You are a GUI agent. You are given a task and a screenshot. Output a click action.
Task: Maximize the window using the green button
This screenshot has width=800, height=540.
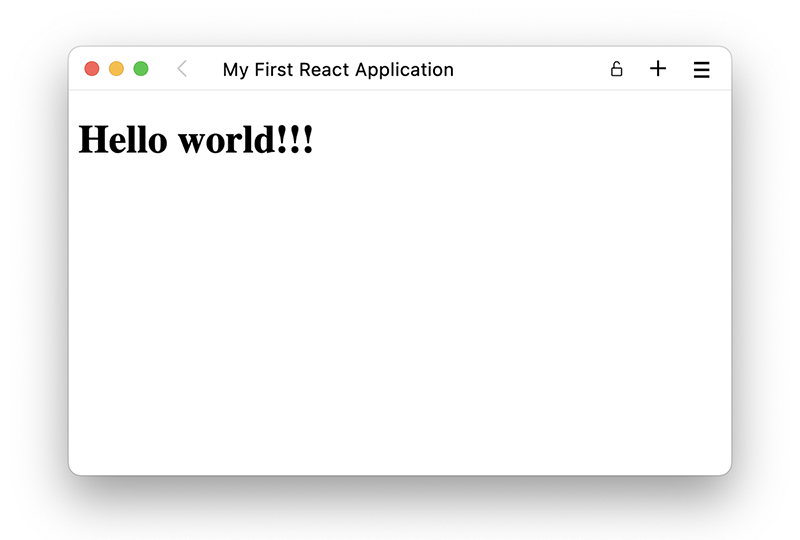click(141, 69)
